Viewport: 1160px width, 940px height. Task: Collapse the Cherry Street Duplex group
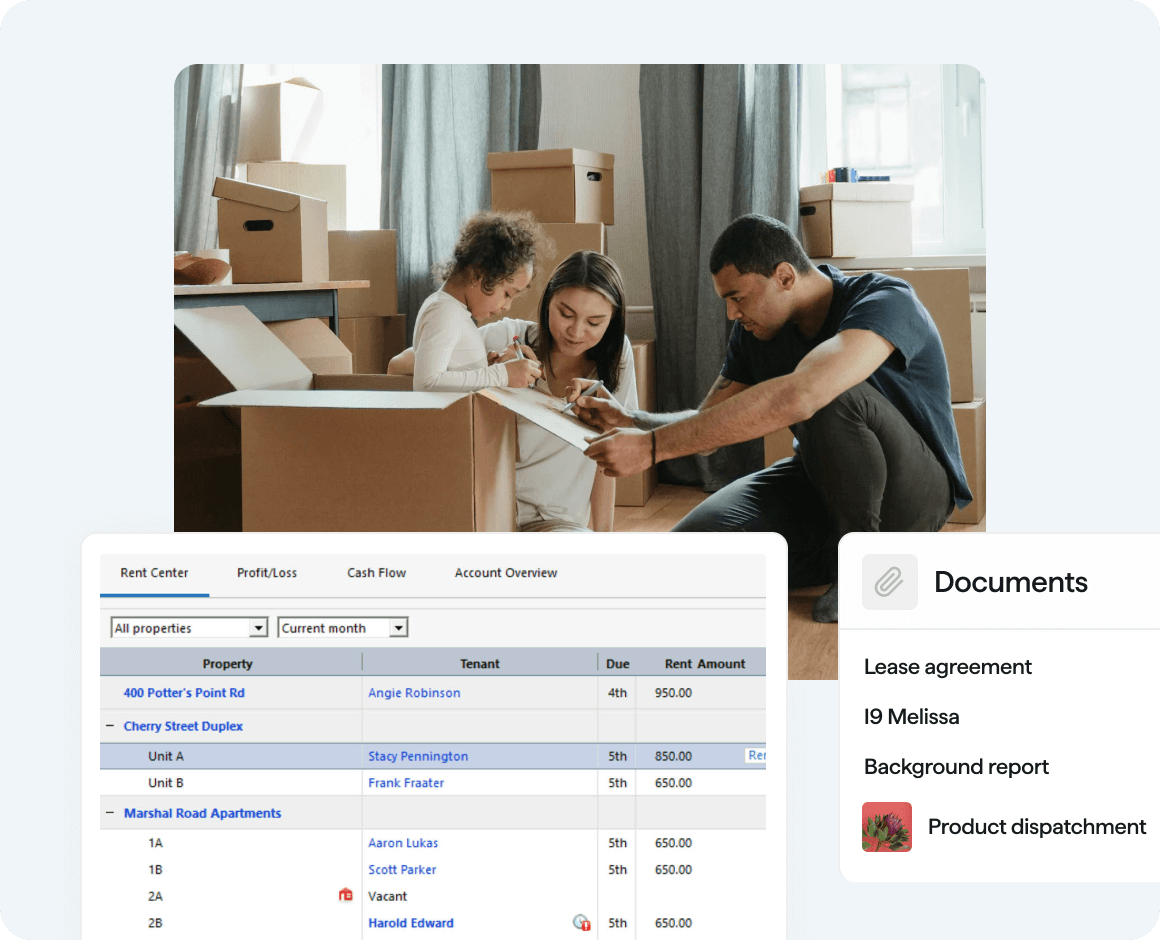110,726
